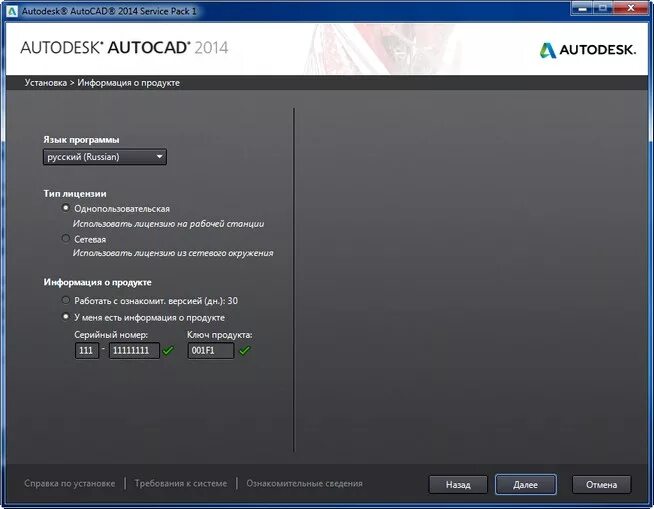654x509 pixels.
Task: Click green checkmark next to product key
Action: point(245,350)
